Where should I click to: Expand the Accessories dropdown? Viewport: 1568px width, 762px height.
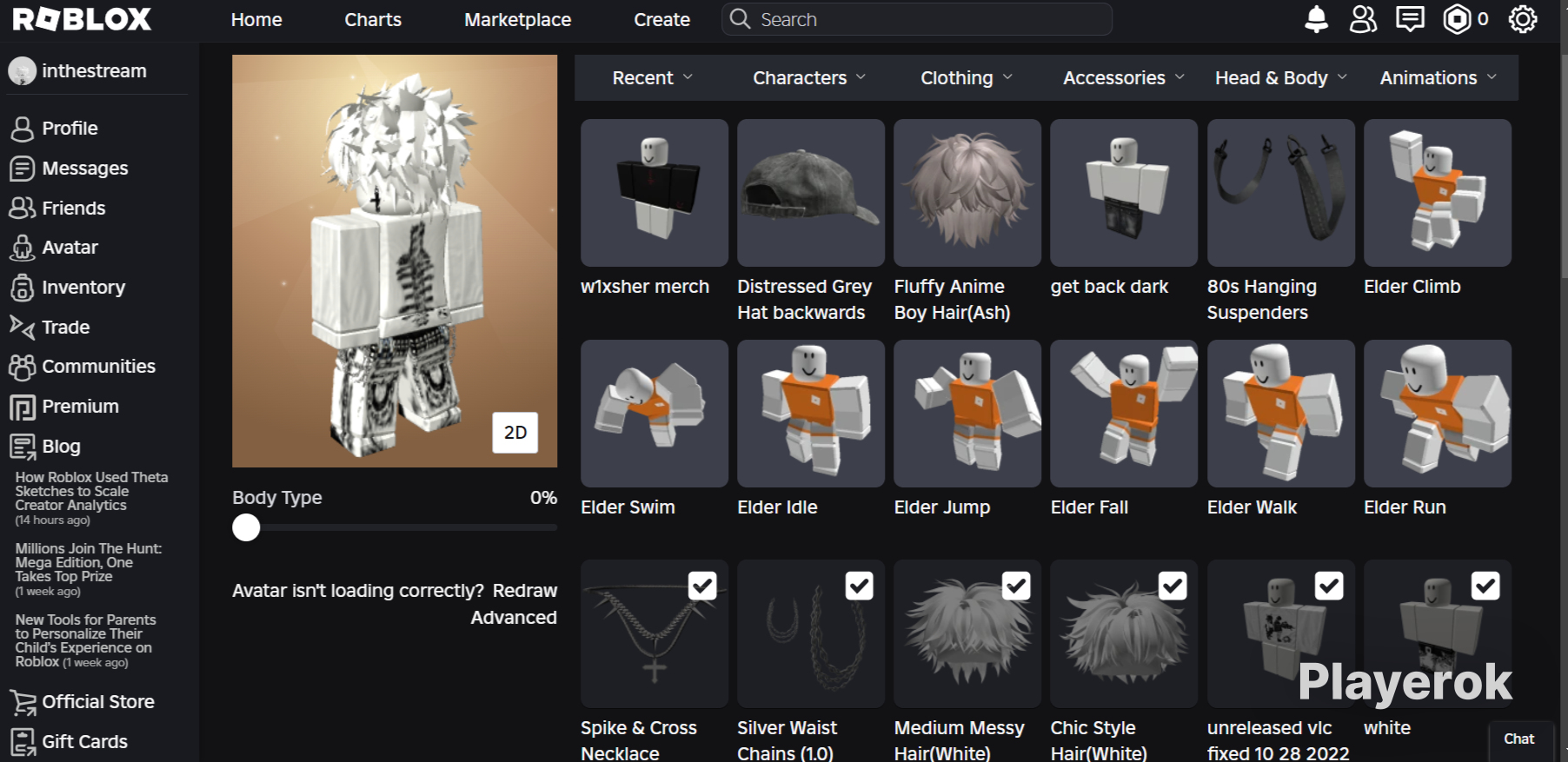(x=1124, y=78)
